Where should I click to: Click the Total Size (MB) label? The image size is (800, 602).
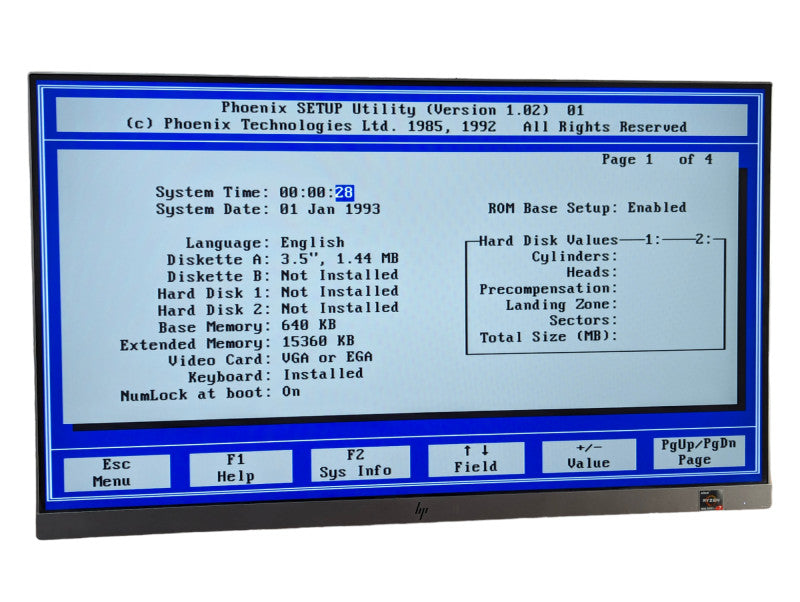click(548, 337)
